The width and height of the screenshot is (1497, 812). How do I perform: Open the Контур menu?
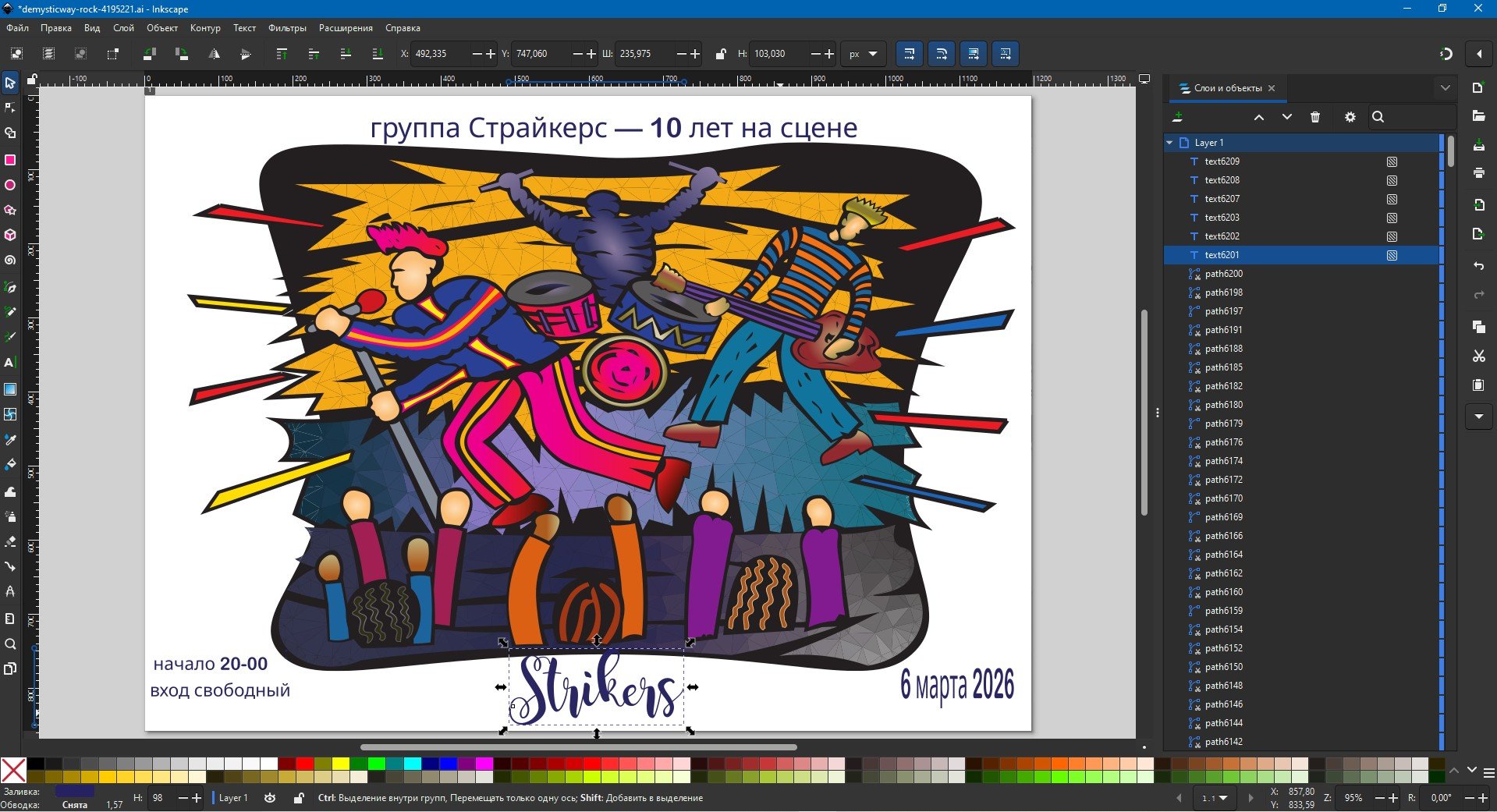pos(205,28)
